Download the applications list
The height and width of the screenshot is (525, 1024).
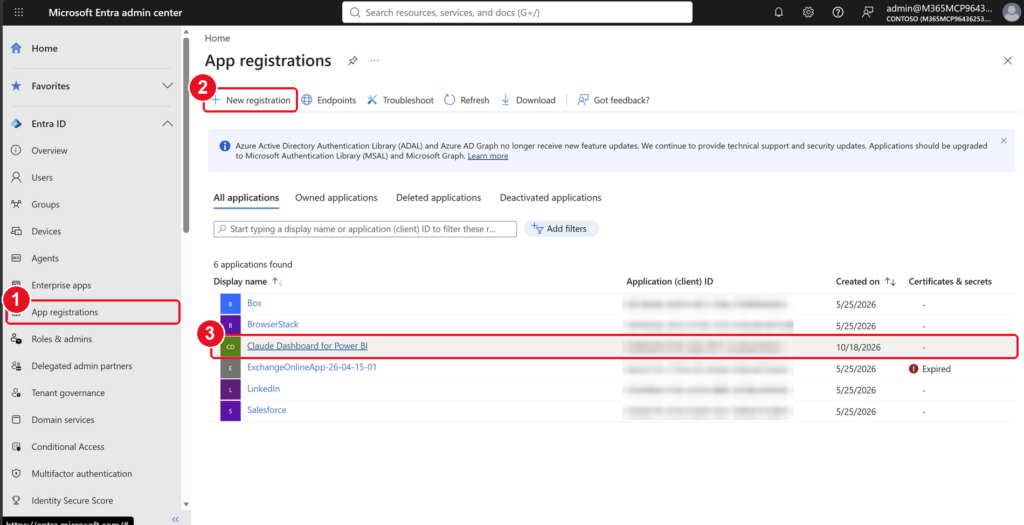(528, 100)
